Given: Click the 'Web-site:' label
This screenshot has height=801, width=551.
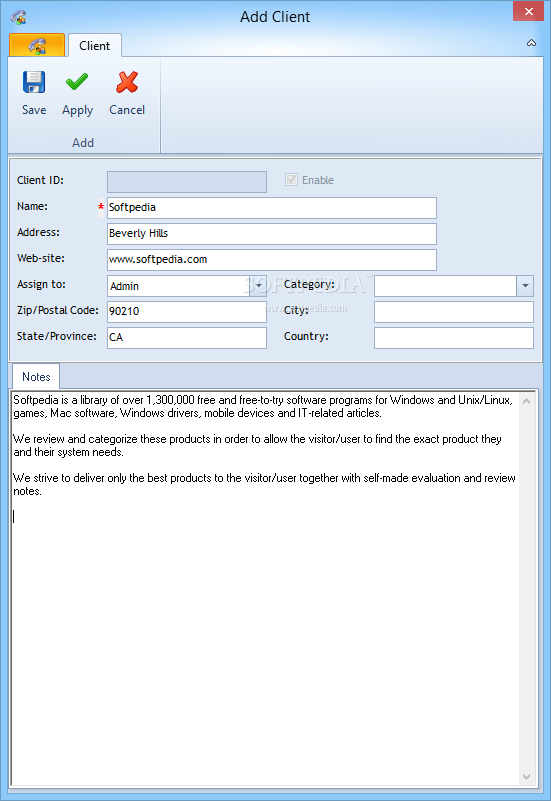Looking at the screenshot, I should click(41, 258).
